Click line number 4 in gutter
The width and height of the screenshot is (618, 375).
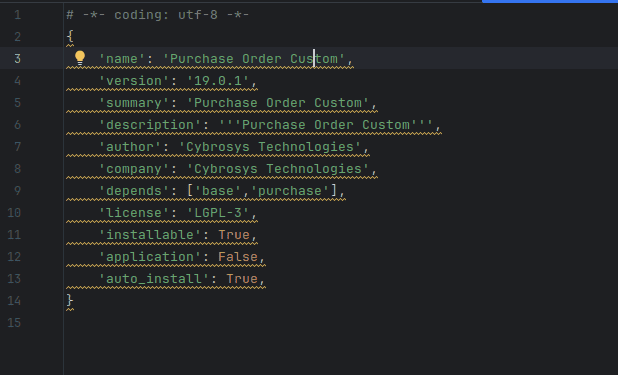pos(17,81)
